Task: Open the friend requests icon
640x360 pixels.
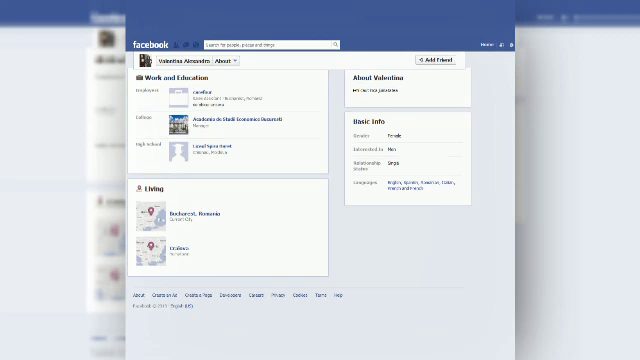Action: [176, 45]
